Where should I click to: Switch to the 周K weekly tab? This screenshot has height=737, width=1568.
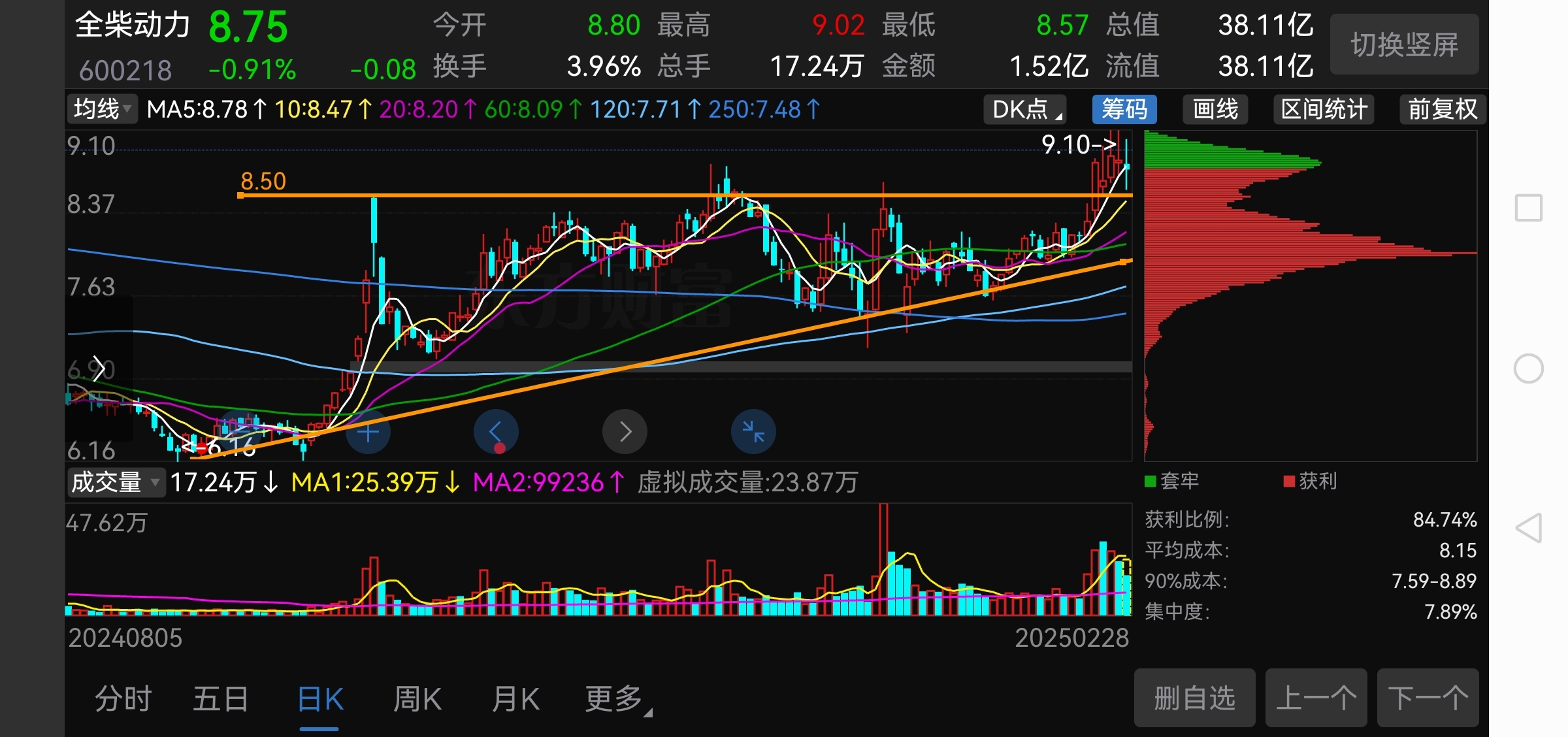[x=417, y=699]
